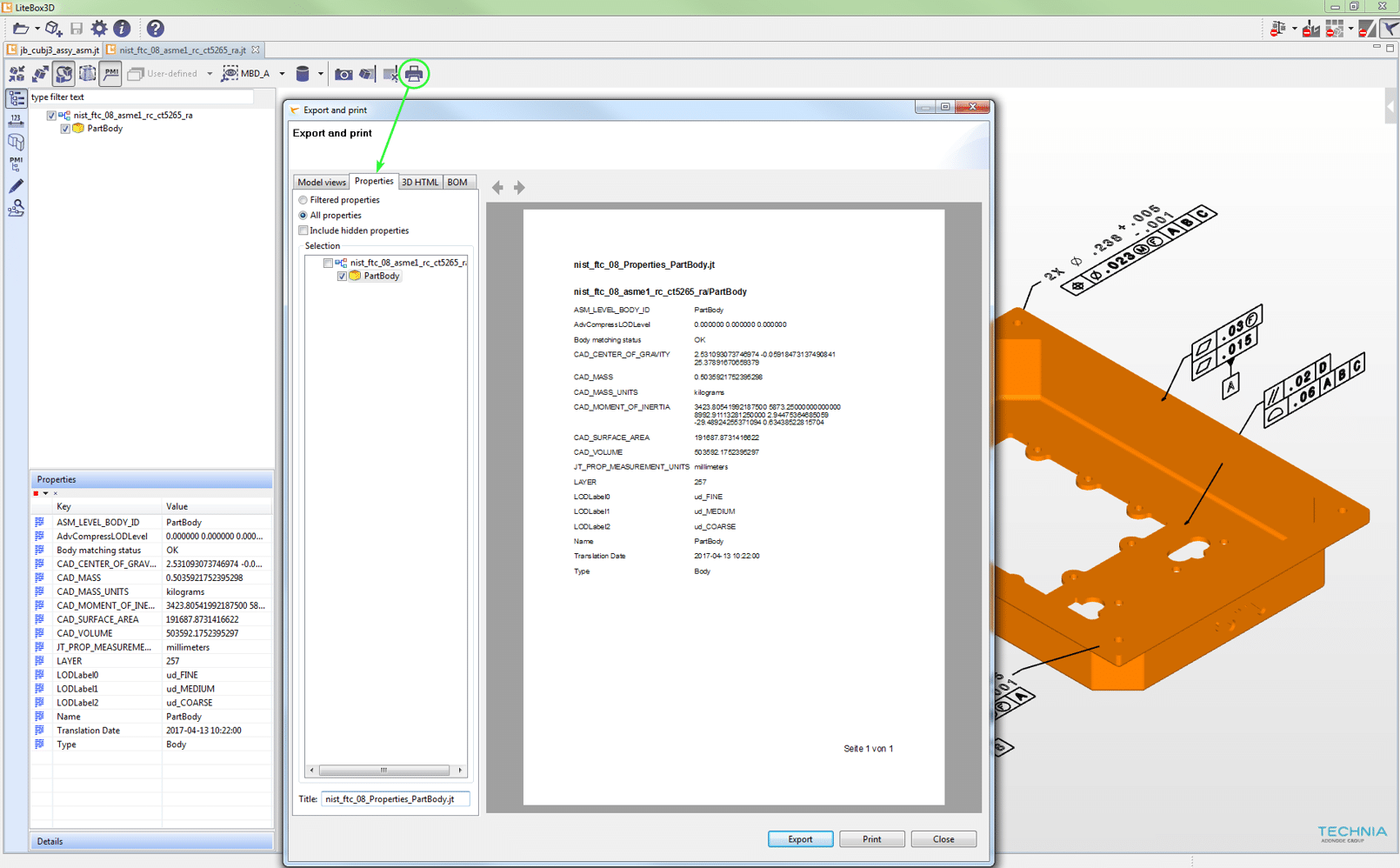Toggle the shaded solid view icon
Screen dimensions: 1400x868
[x=63, y=74]
